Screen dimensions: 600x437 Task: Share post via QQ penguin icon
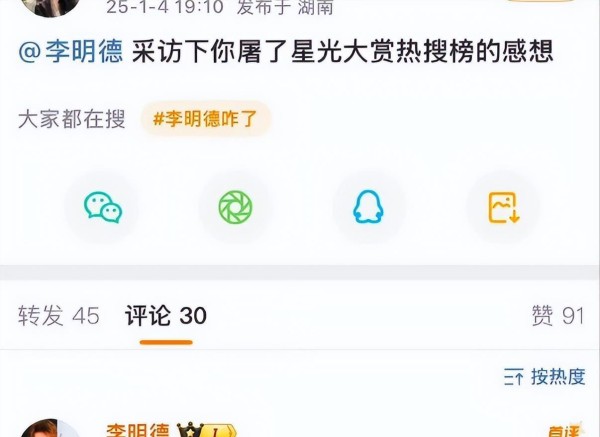368,207
